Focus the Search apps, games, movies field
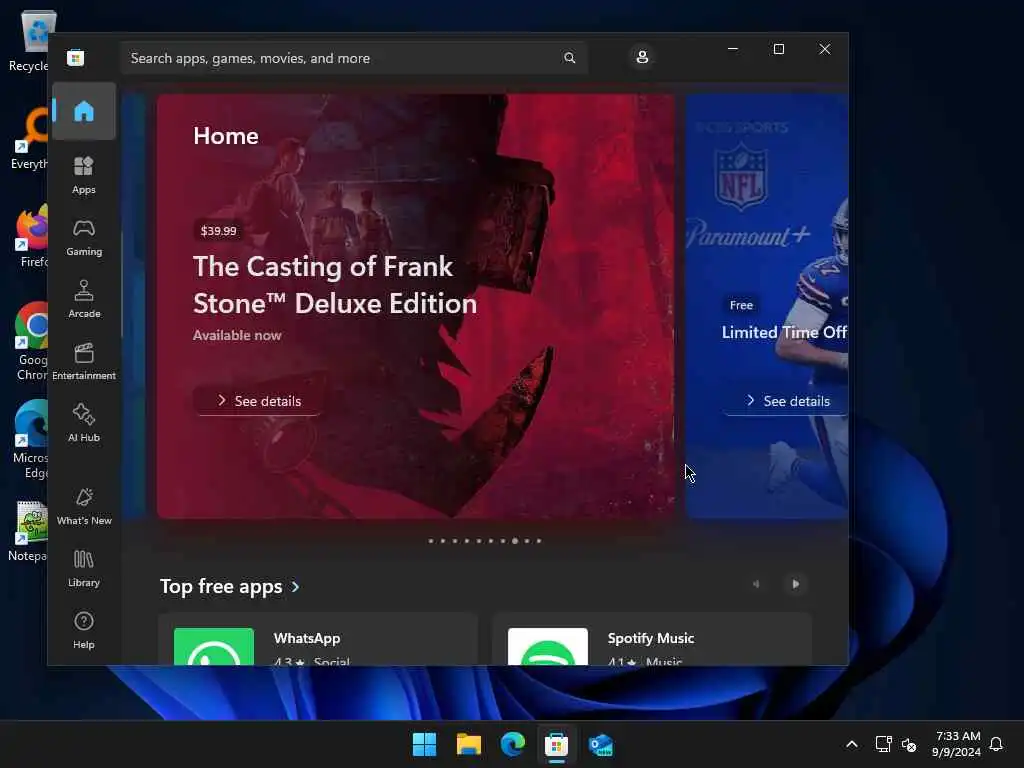The image size is (1024, 768). [x=353, y=58]
